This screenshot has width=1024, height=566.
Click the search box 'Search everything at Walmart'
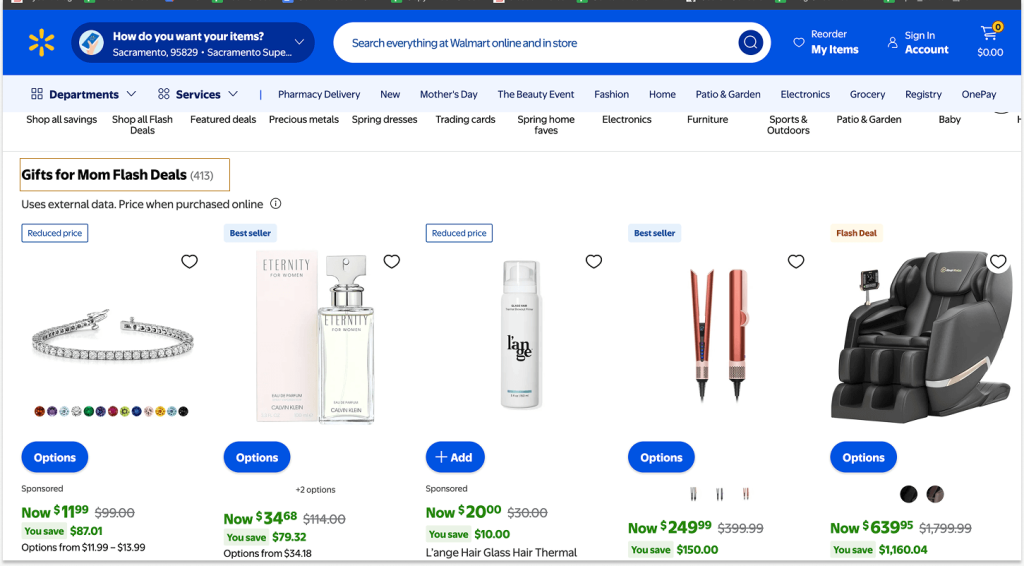pos(536,43)
